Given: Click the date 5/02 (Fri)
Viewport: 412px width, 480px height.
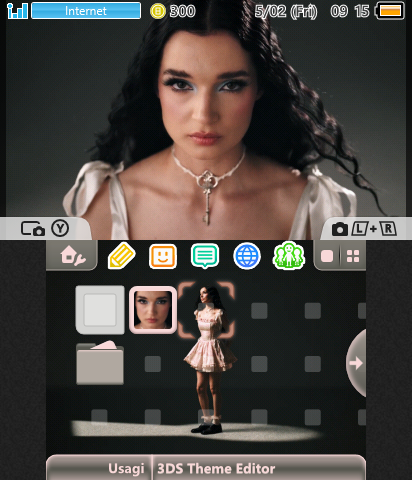Looking at the screenshot, I should (286, 11).
